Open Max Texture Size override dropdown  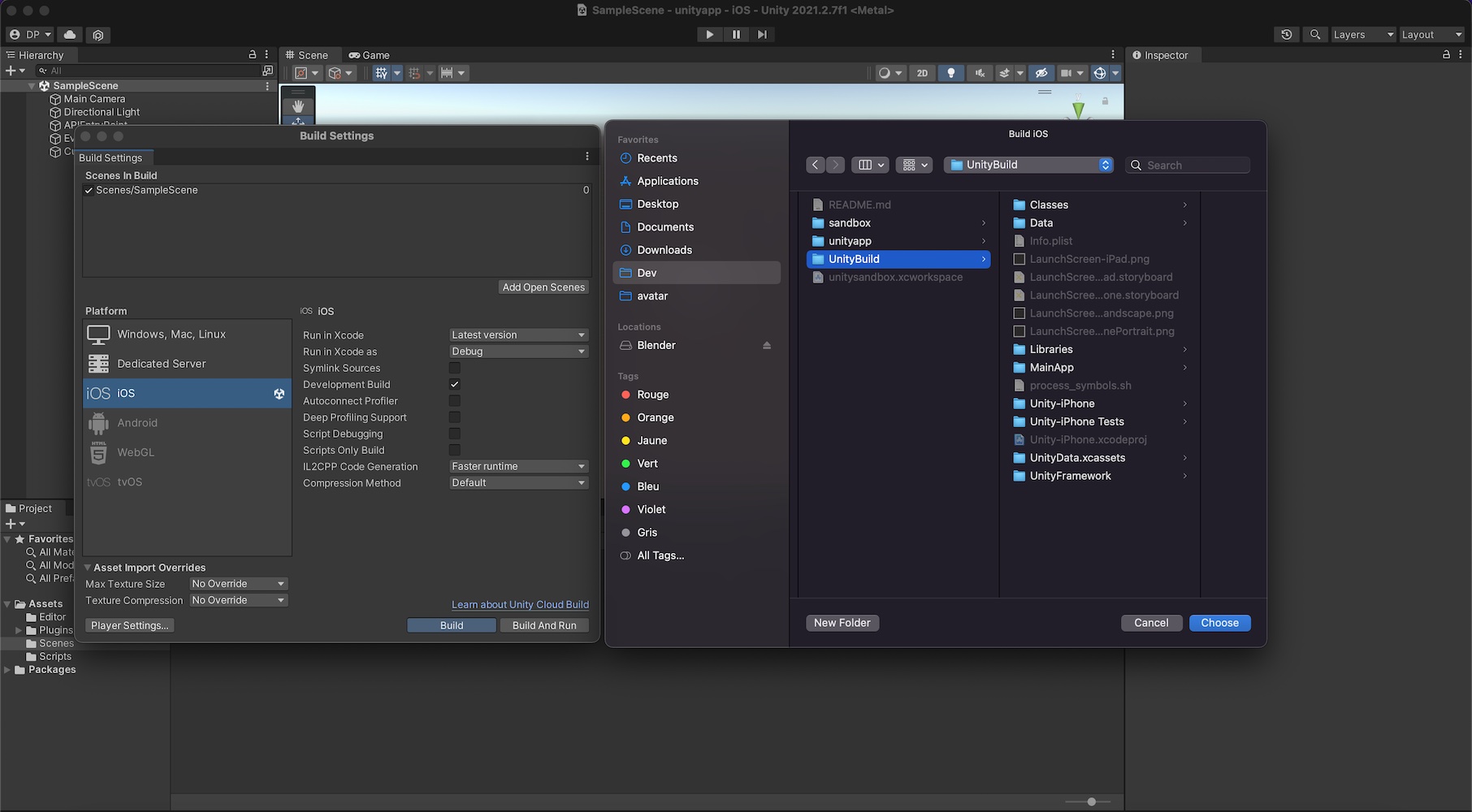238,584
